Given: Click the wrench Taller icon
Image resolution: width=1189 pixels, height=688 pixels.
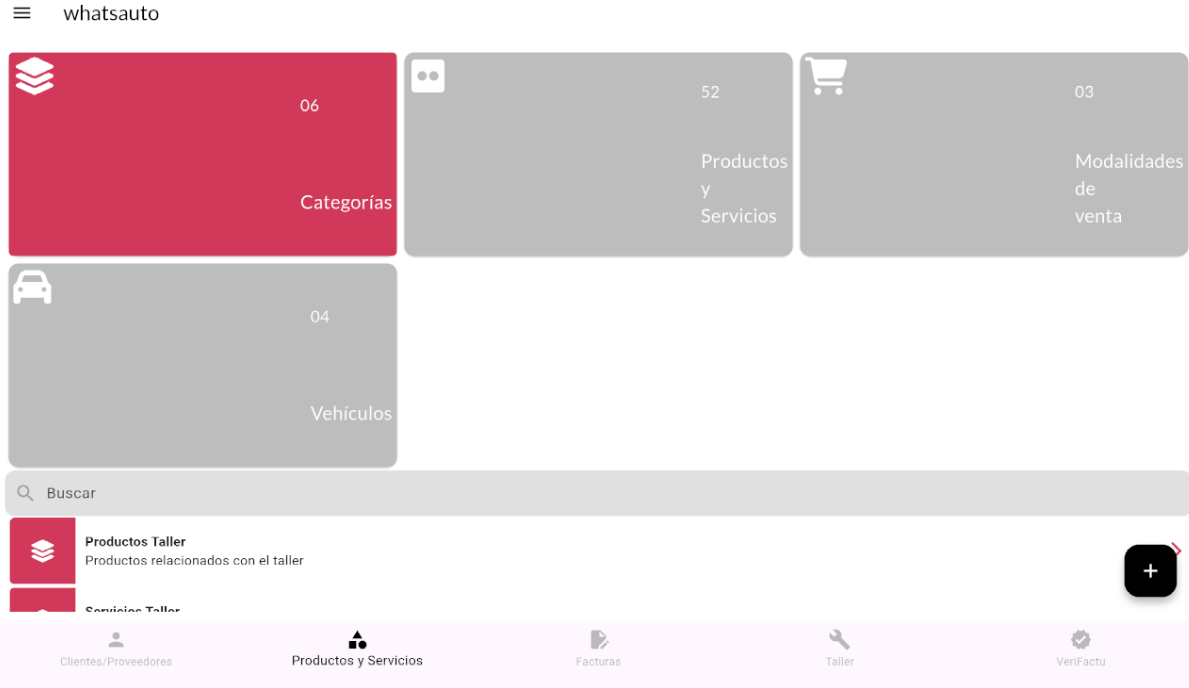Looking at the screenshot, I should pos(839,639).
